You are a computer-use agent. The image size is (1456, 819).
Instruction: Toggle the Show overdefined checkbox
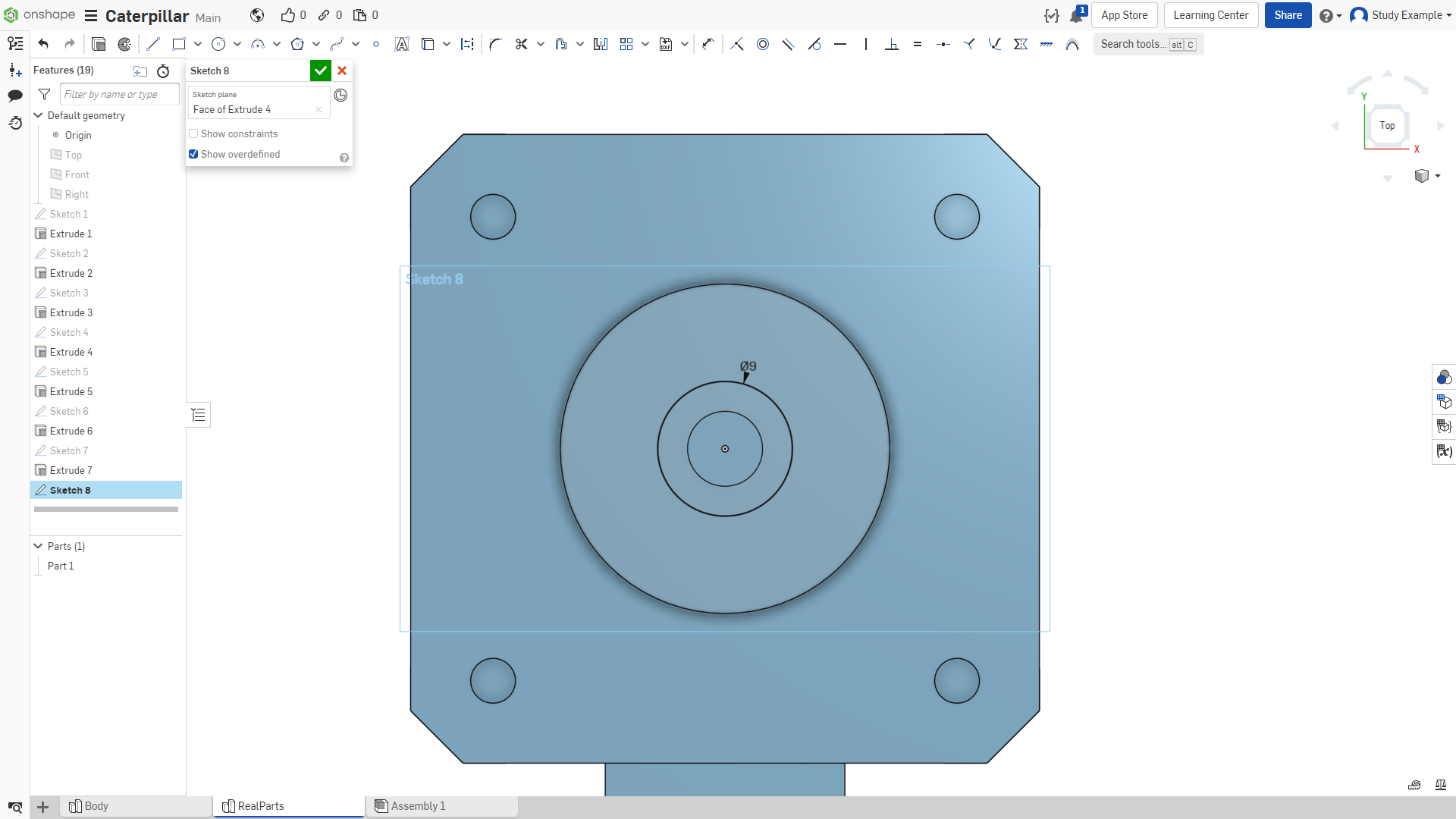193,154
